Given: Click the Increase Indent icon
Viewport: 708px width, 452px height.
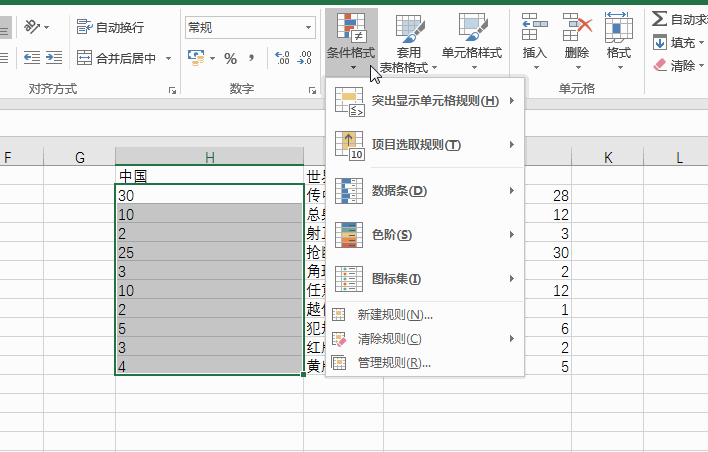Looking at the screenshot, I should pos(54,58).
